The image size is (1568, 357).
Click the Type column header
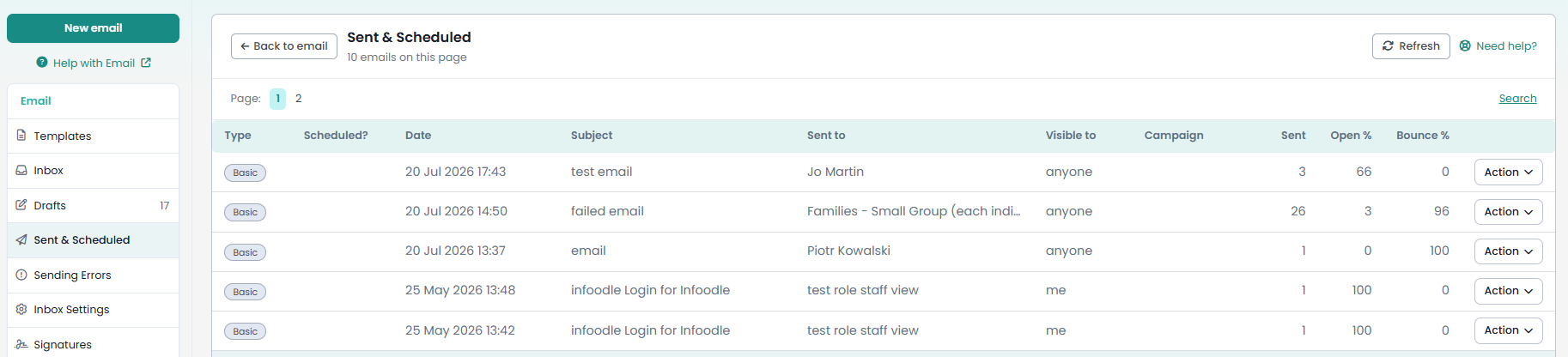238,136
